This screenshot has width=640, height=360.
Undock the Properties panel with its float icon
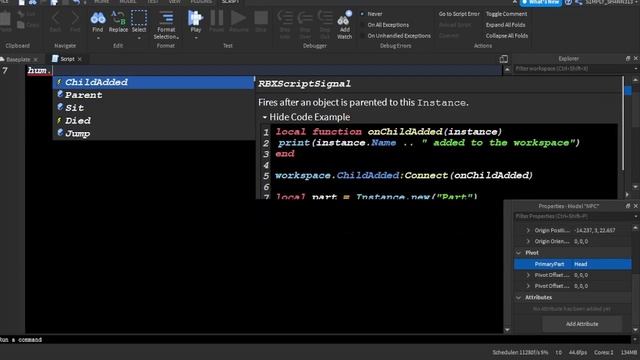[628, 206]
